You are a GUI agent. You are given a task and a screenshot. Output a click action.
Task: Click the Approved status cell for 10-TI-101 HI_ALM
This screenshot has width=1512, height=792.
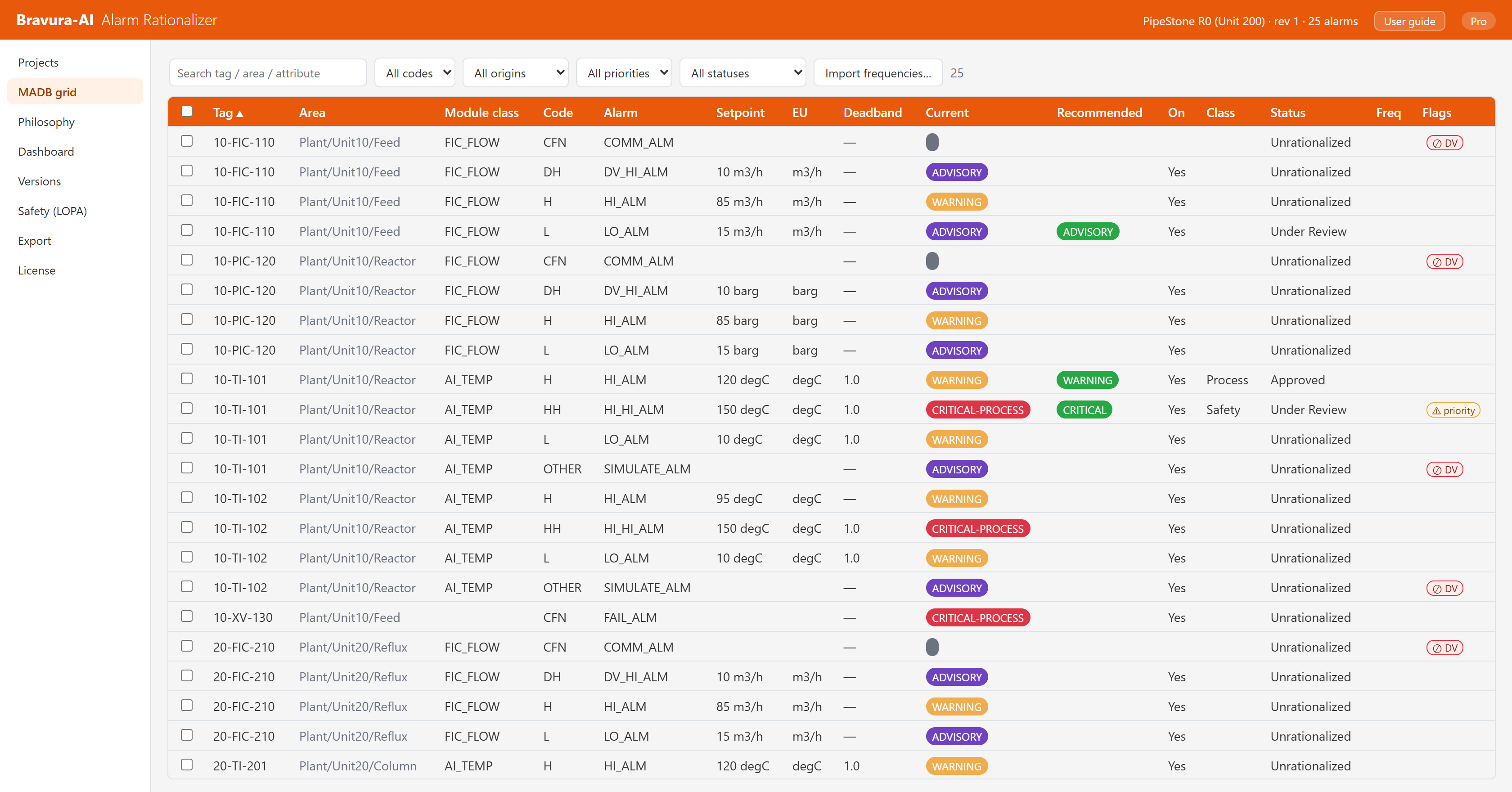pos(1297,380)
